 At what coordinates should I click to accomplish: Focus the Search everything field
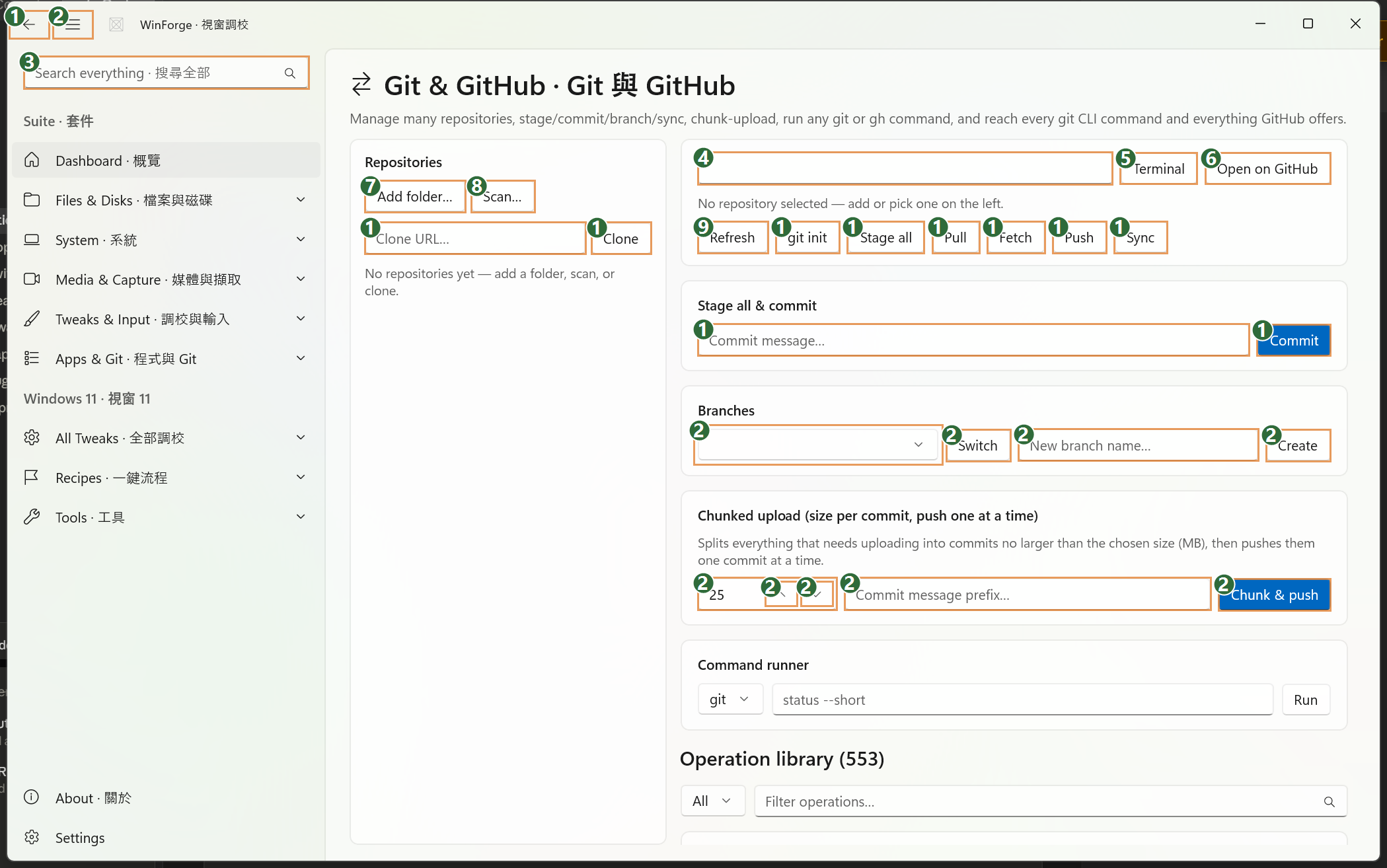click(166, 73)
